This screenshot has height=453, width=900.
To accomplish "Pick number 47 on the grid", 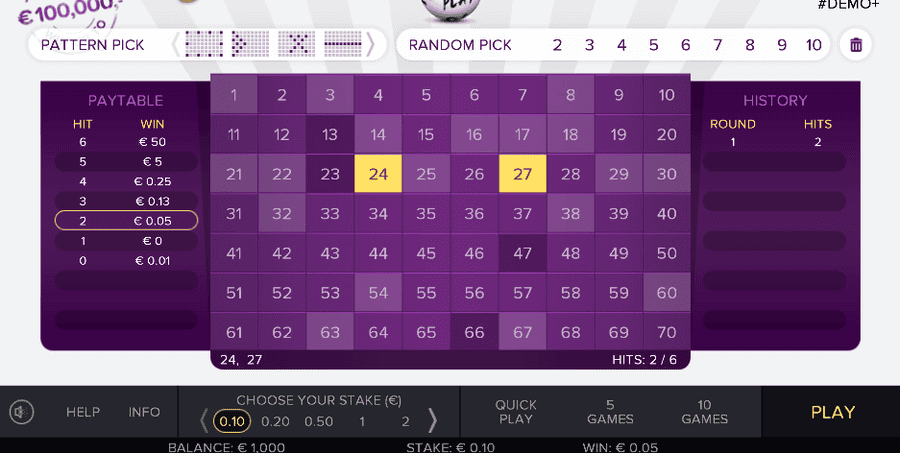I will (522, 253).
